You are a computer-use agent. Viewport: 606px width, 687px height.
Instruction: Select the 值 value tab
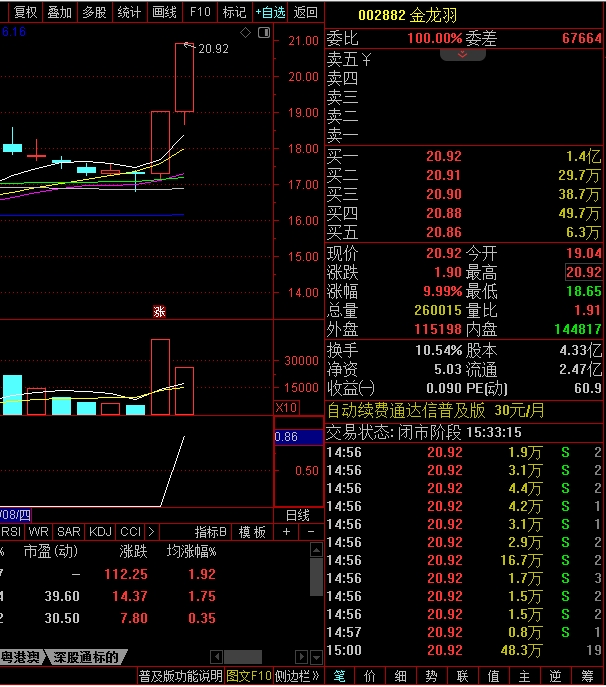point(493,676)
